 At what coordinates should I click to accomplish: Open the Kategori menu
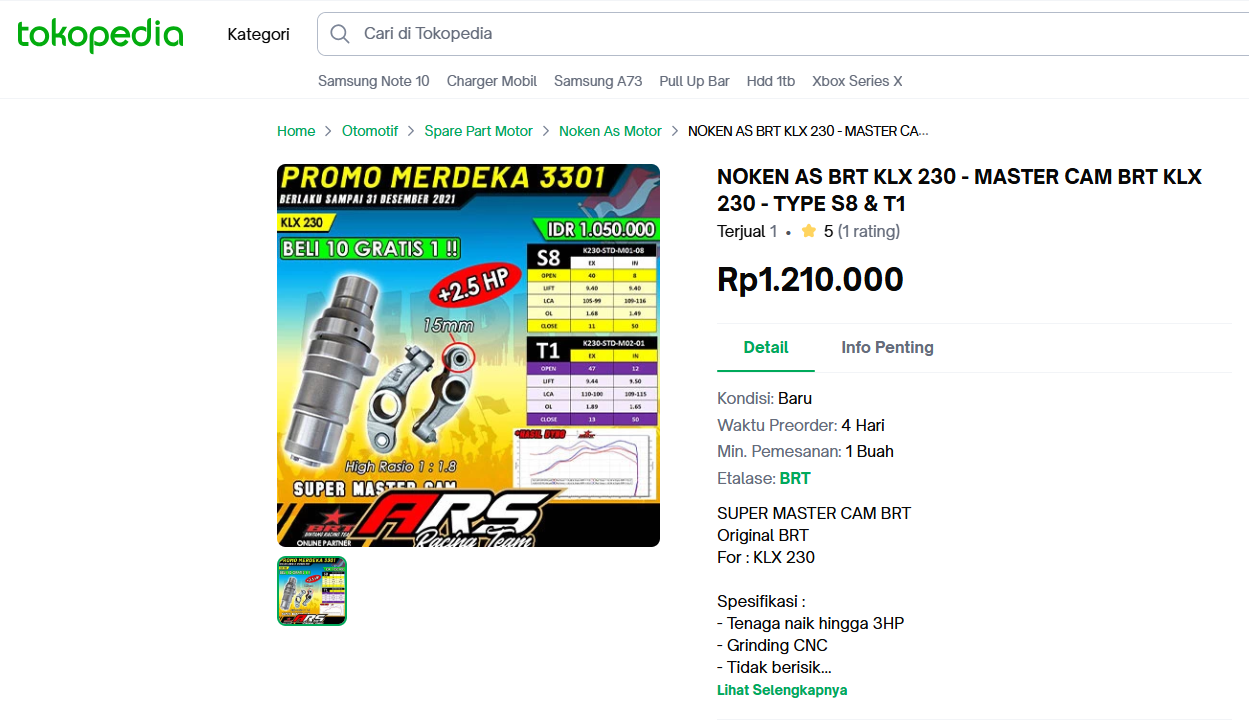point(258,34)
